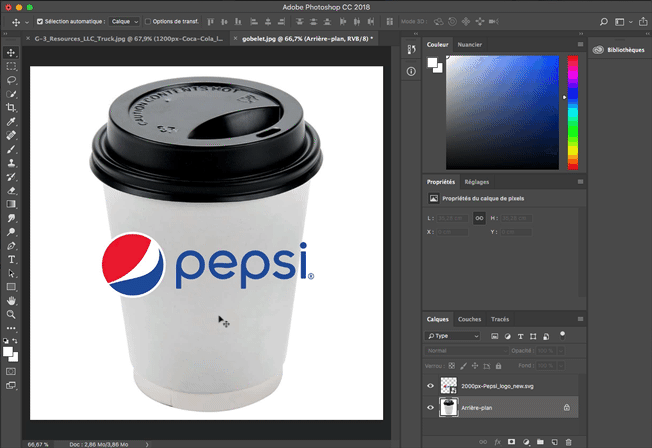Select the Dodge tool
Viewport: 652px width, 448px height.
click(11, 232)
